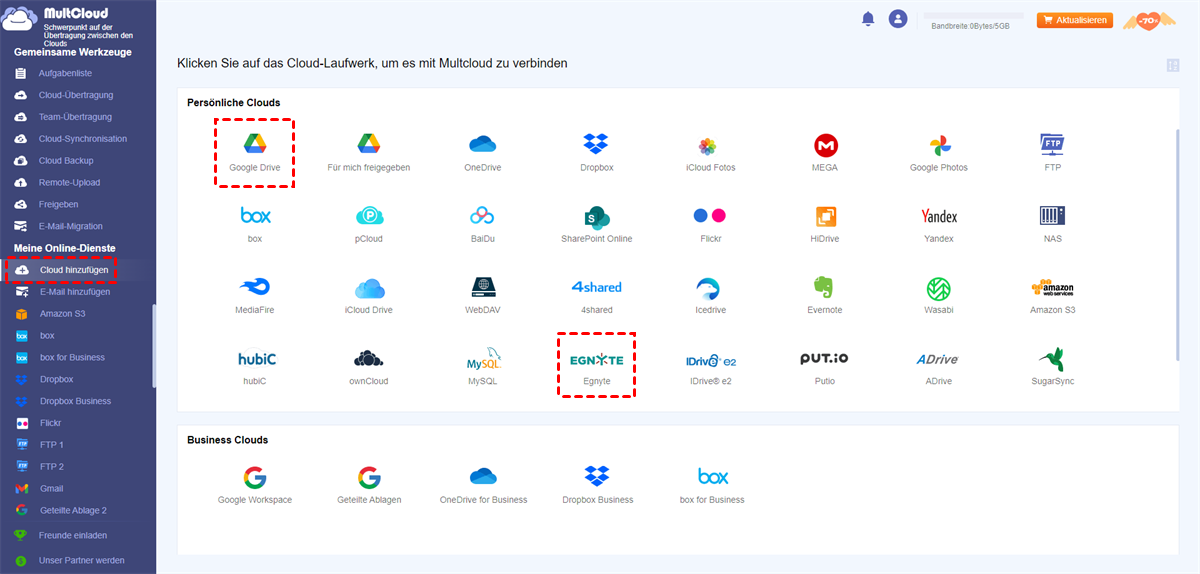The width and height of the screenshot is (1200, 574).
Task: Open Dropbox Business account in sidebar
Action: coord(76,401)
